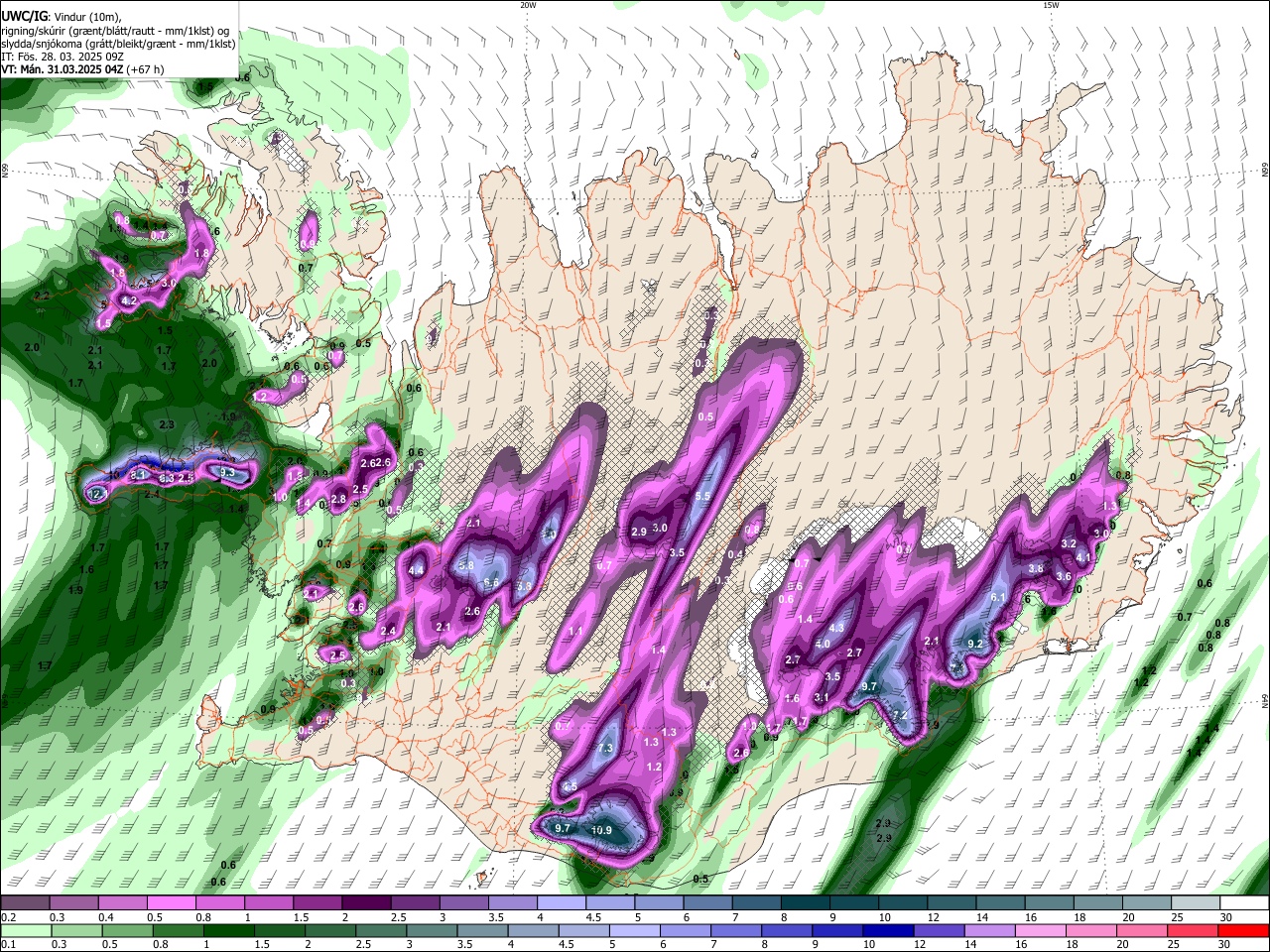Click the 20W longitude label at top
Viewport: 1270px width, 952px height.
click(x=527, y=5)
